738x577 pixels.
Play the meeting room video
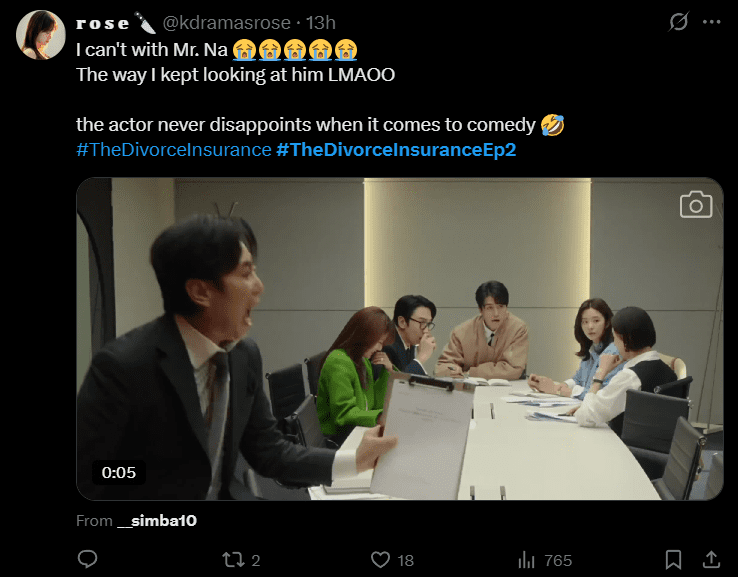(399, 338)
